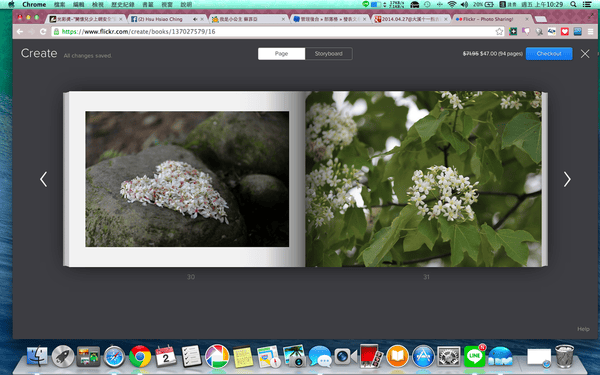Click the blue Checkout button
Viewport: 600px width, 375px height.
click(x=549, y=54)
